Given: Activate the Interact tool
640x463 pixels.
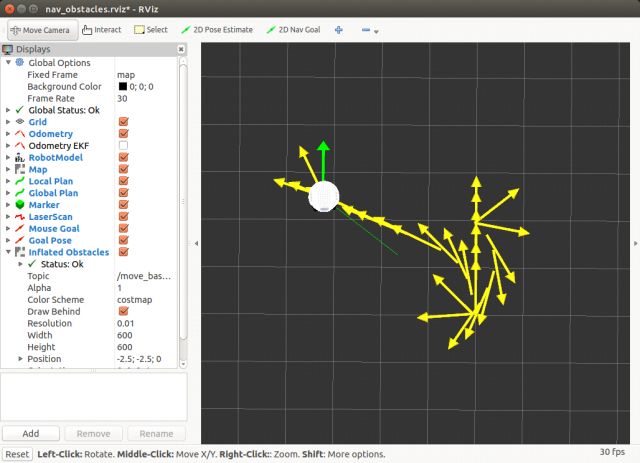Looking at the screenshot, I should pyautogui.click(x=101, y=30).
